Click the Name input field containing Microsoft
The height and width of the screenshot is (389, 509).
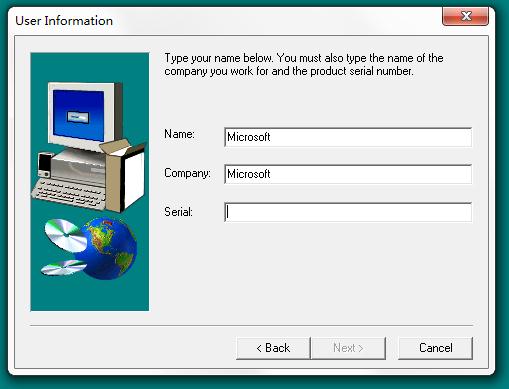(x=348, y=137)
